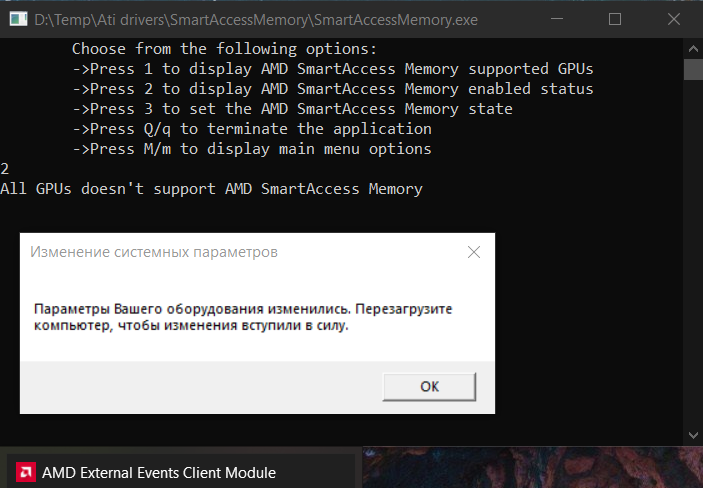Click the 'Press 2' enabled status line
703x488 pixels.
click(x=333, y=89)
